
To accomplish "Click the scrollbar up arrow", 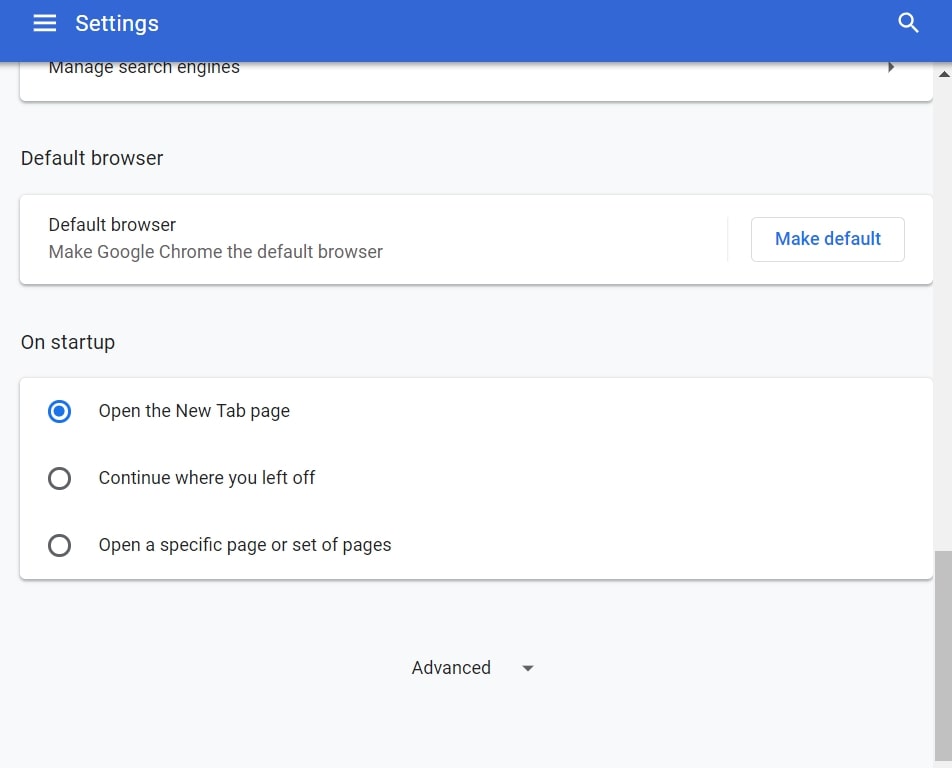I will (944, 74).
